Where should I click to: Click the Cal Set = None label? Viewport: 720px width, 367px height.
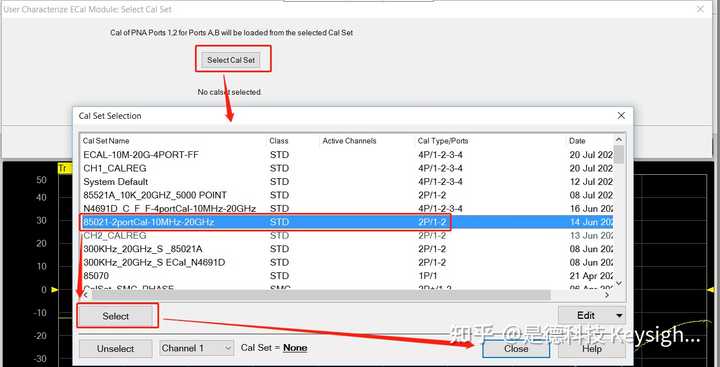tap(274, 348)
